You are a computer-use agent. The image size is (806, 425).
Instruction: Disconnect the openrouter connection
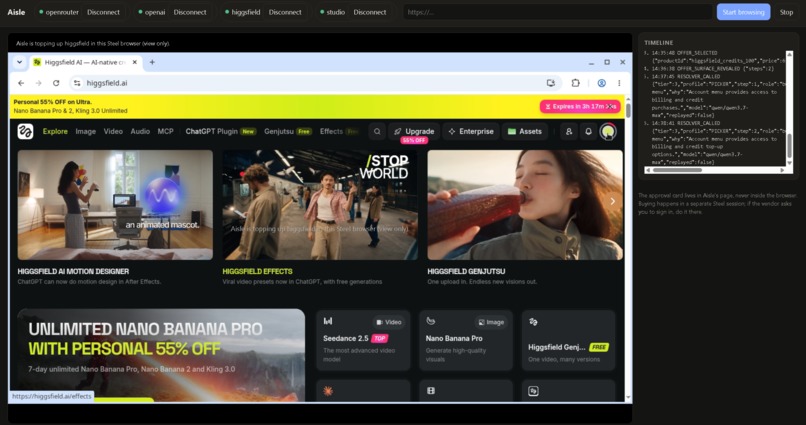103,12
